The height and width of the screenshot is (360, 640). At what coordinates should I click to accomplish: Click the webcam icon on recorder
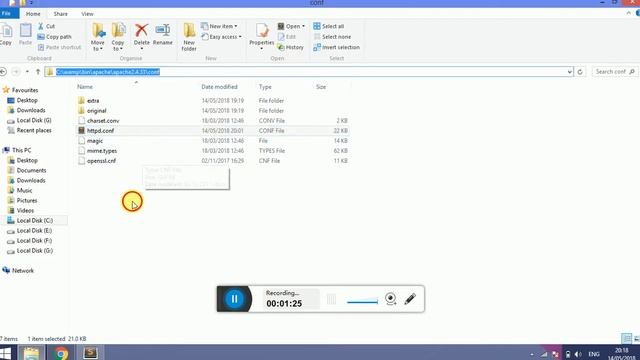click(x=391, y=299)
